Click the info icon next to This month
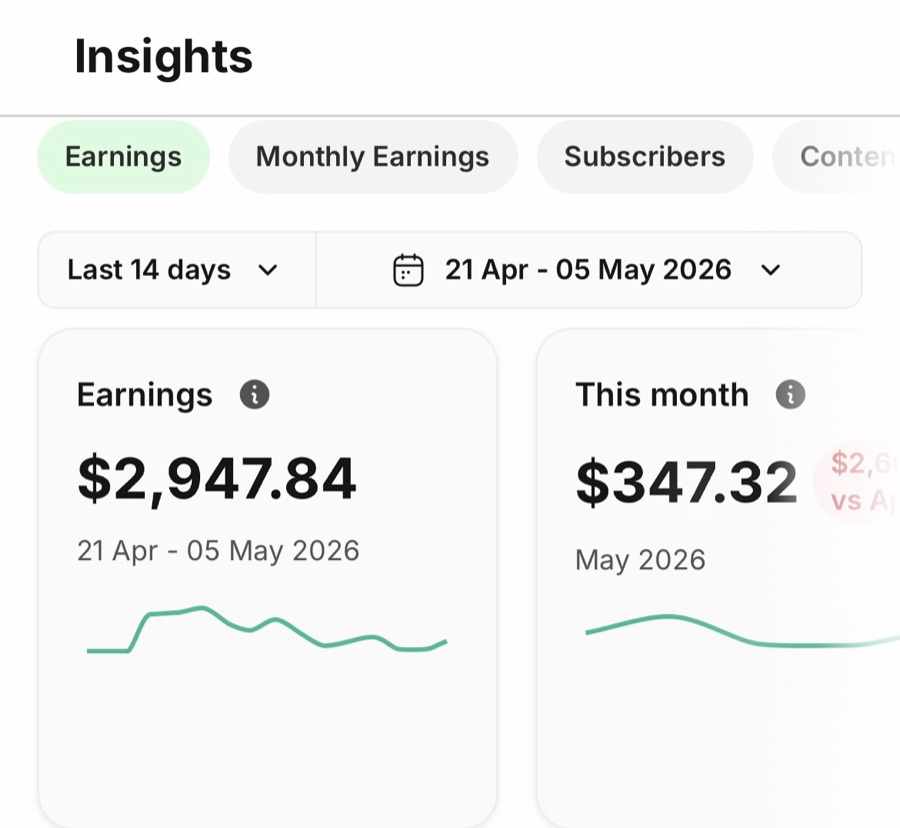 click(x=790, y=394)
